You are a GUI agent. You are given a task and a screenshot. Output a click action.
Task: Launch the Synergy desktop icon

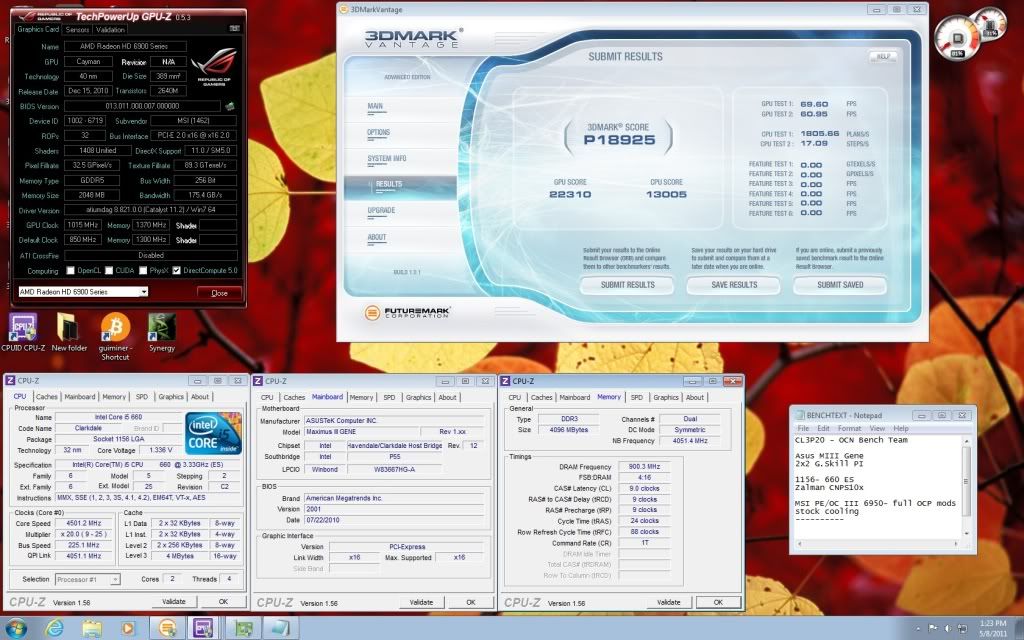(161, 327)
